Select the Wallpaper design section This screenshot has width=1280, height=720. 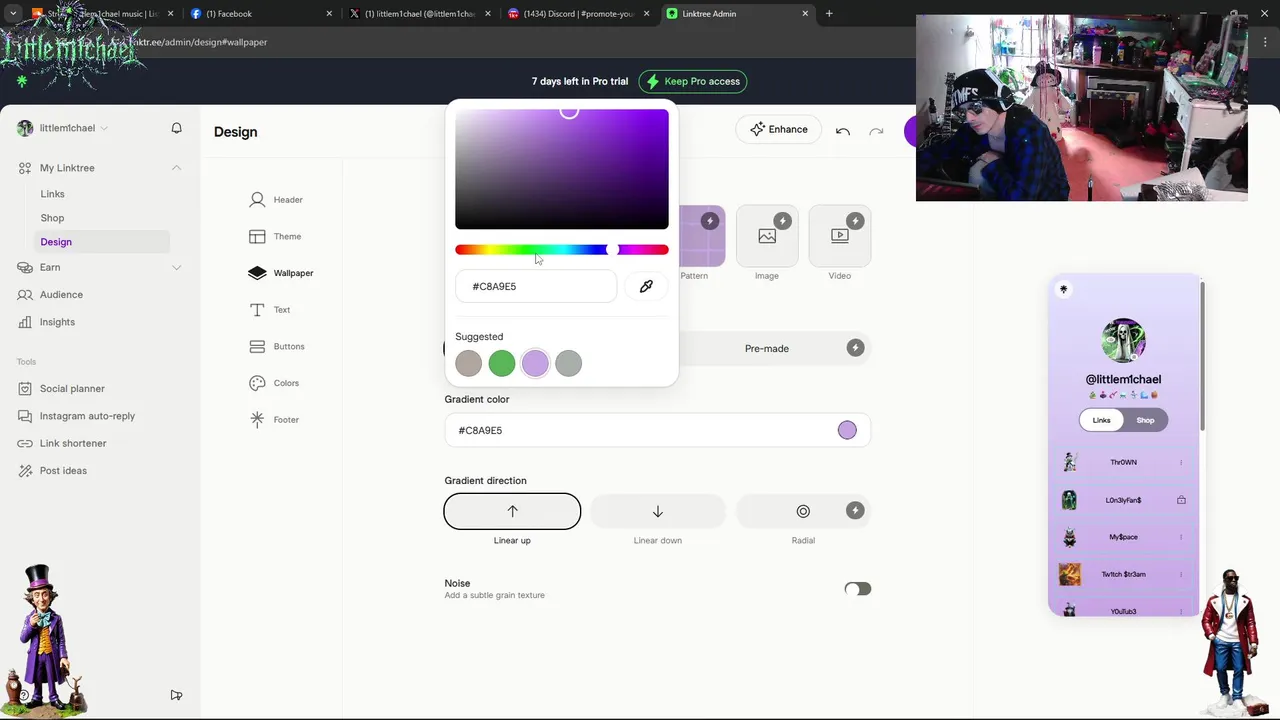click(281, 273)
